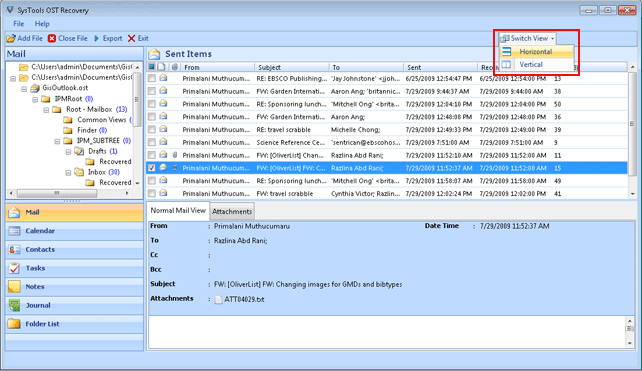Click the Finder folder icon in tree
Viewport: 642px width, 371px height.
(68, 130)
